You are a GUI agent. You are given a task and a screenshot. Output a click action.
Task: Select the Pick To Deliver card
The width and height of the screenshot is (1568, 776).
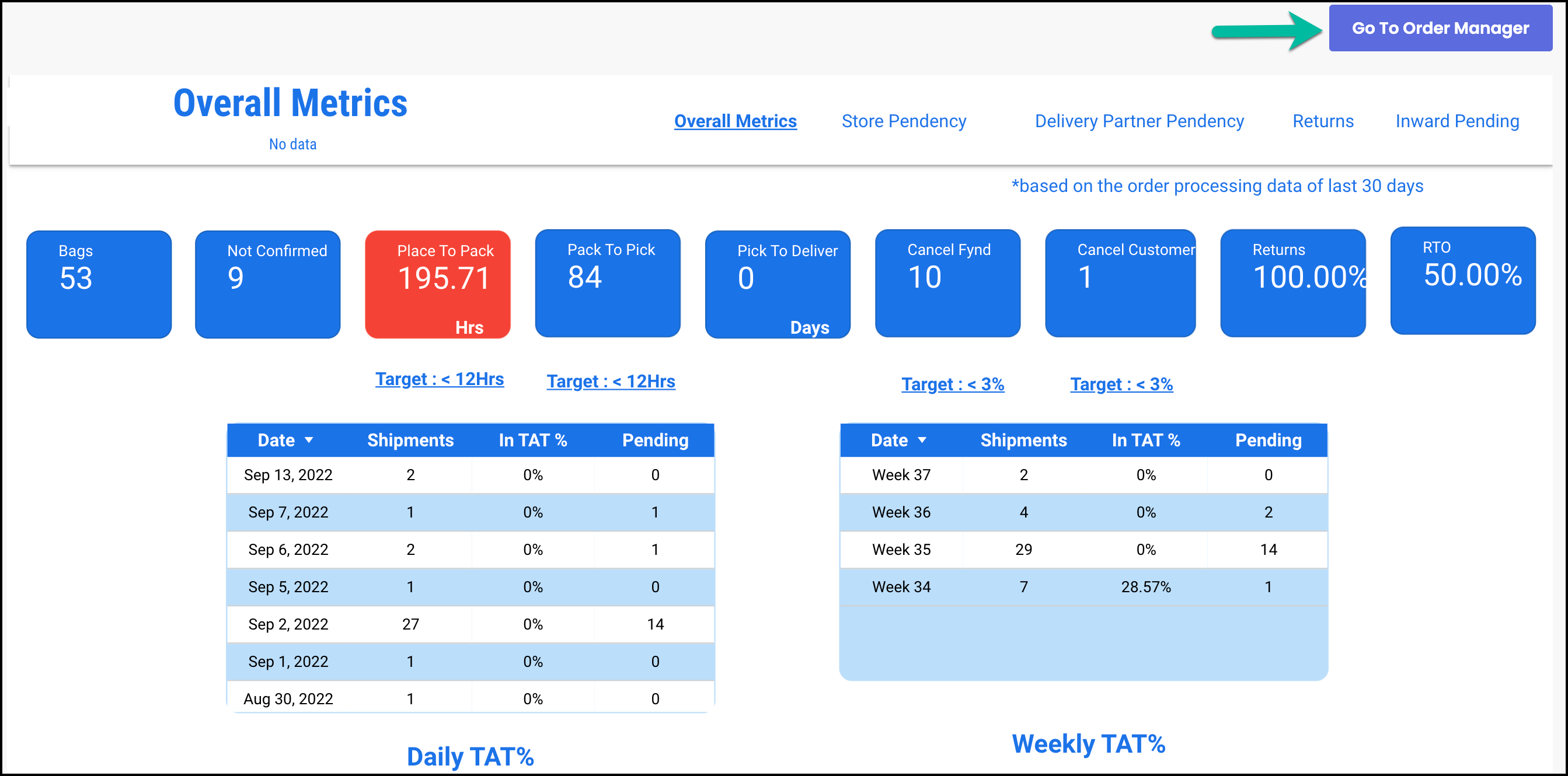click(x=778, y=284)
